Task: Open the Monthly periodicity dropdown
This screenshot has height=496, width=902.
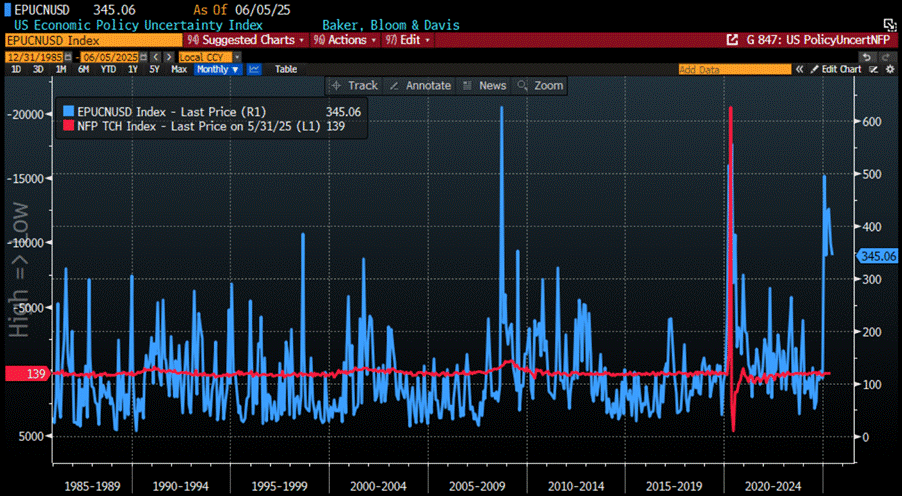Action: pos(218,69)
